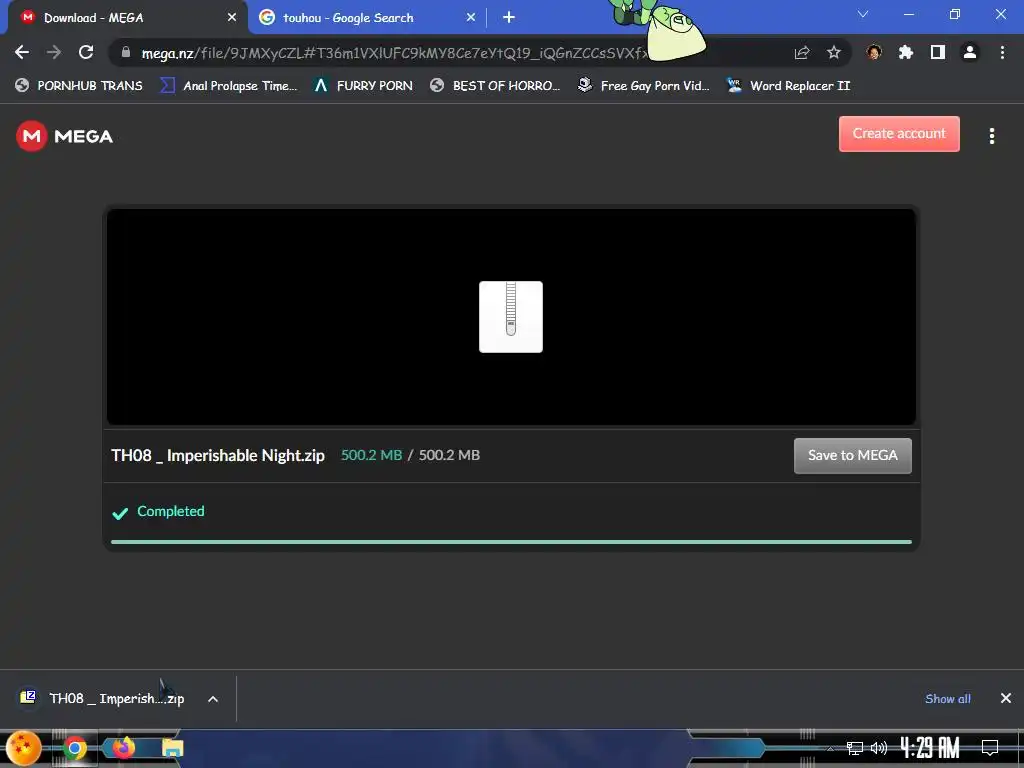Click the zip file thumbnail icon
The width and height of the screenshot is (1024, 768).
click(x=511, y=317)
